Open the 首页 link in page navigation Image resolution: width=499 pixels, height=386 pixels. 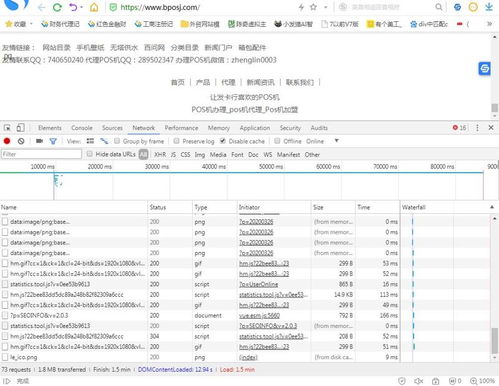point(178,82)
